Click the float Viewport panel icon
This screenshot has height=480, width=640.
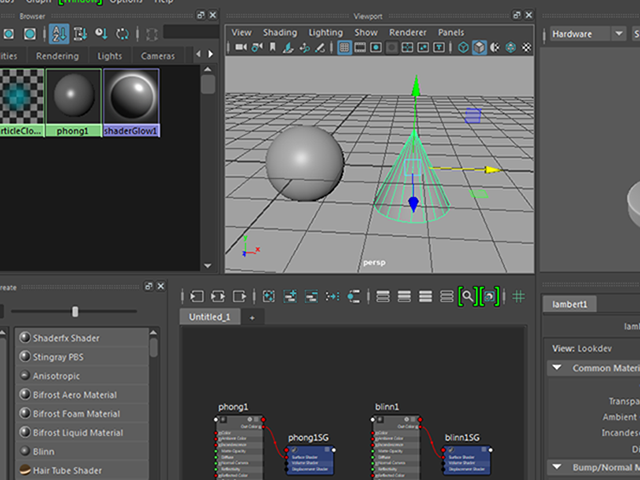[517, 15]
